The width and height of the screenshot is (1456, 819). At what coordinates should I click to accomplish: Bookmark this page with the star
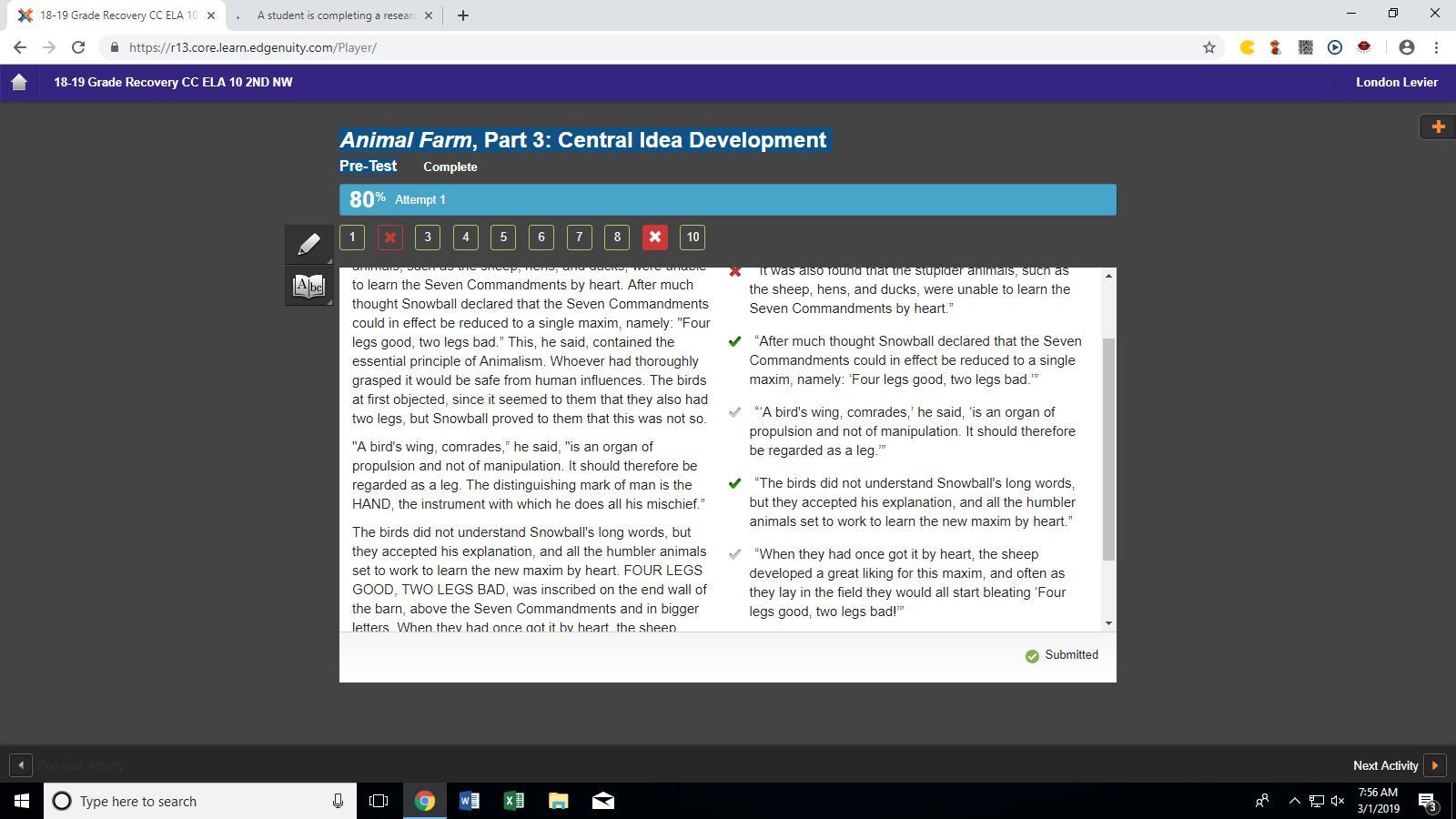[1209, 47]
